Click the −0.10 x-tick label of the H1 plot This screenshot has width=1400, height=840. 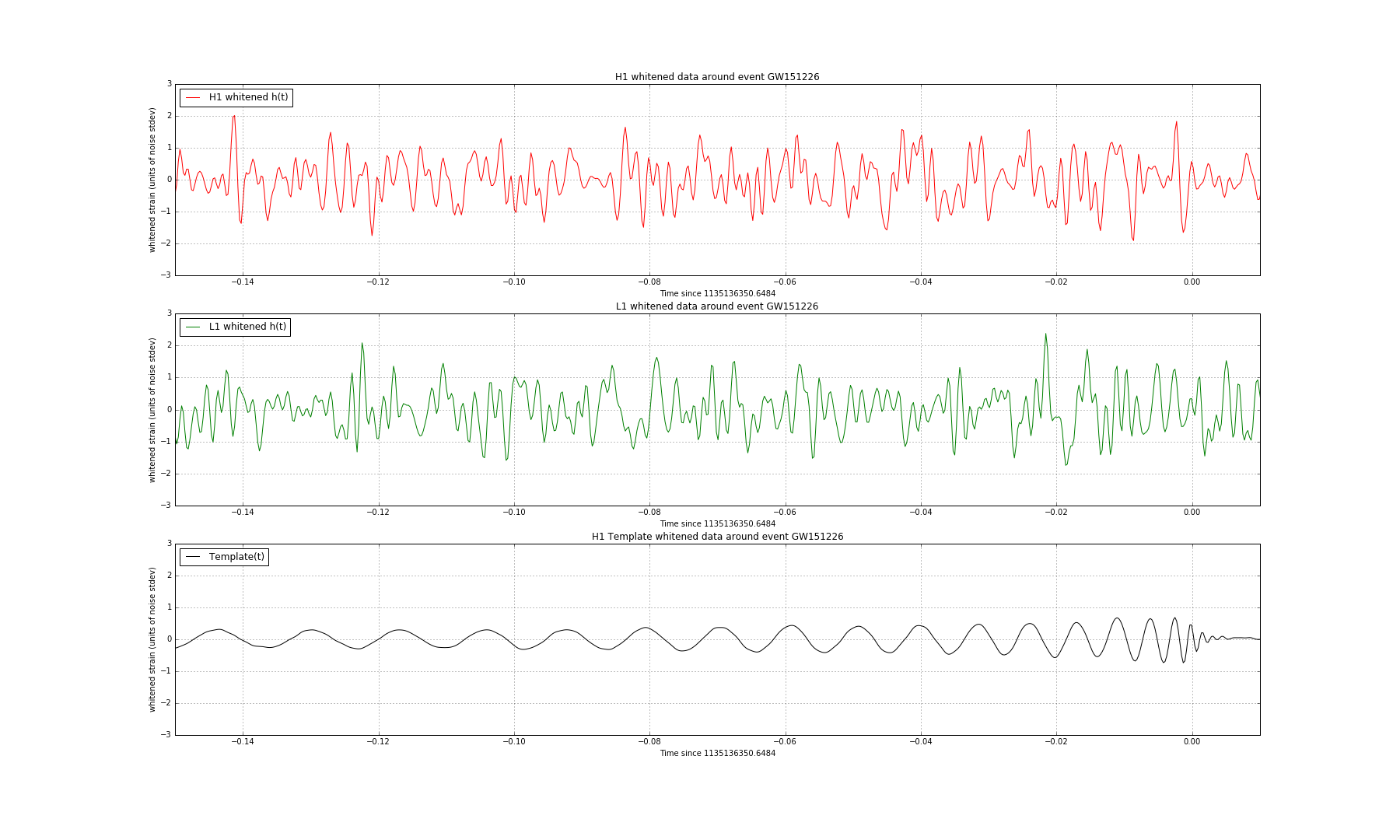pyautogui.click(x=514, y=282)
